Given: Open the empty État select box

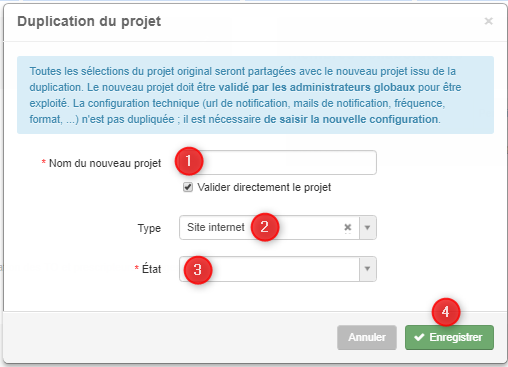Looking at the screenshot, I should coord(278,269).
